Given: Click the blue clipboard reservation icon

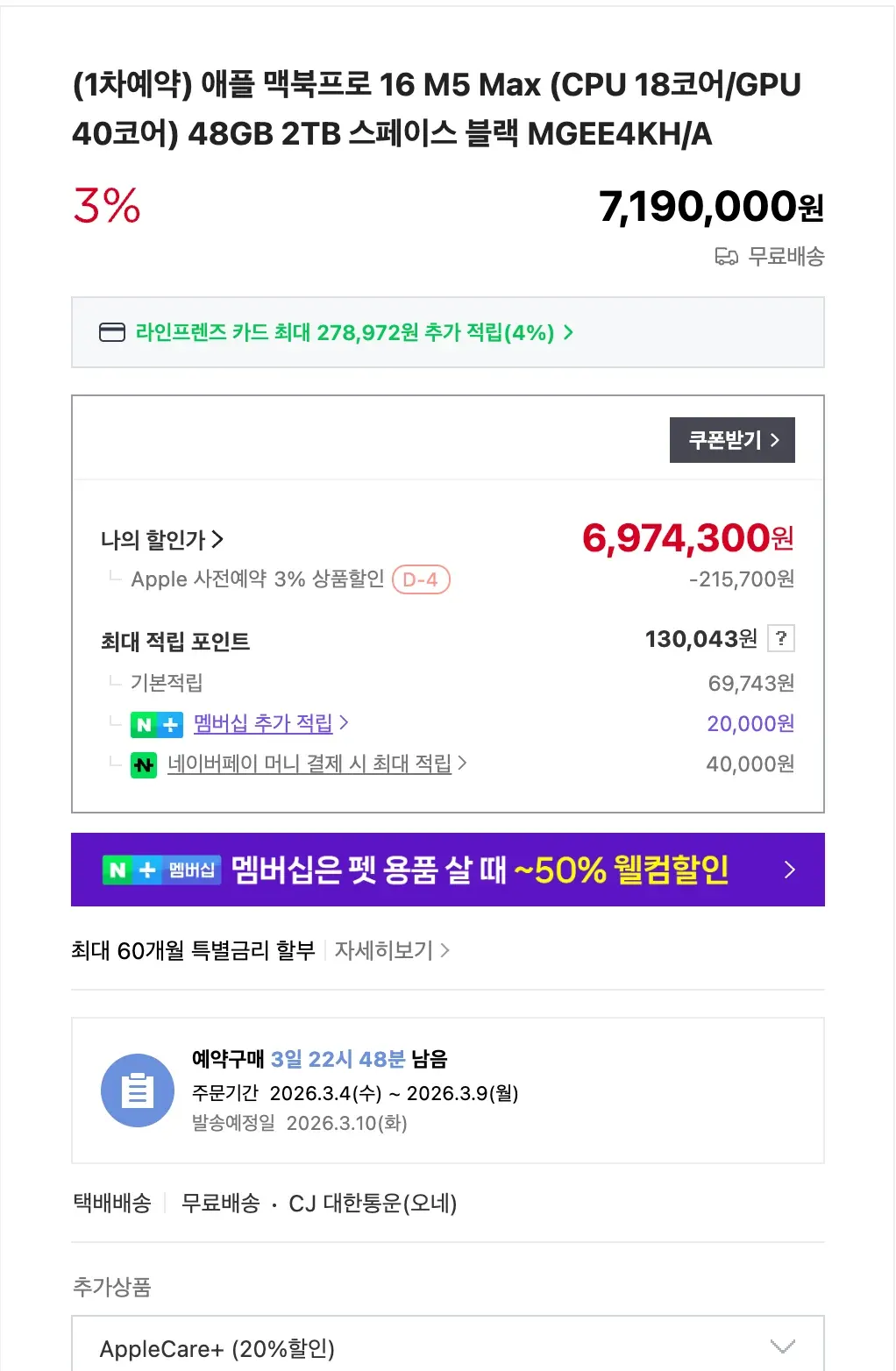Looking at the screenshot, I should (138, 1090).
